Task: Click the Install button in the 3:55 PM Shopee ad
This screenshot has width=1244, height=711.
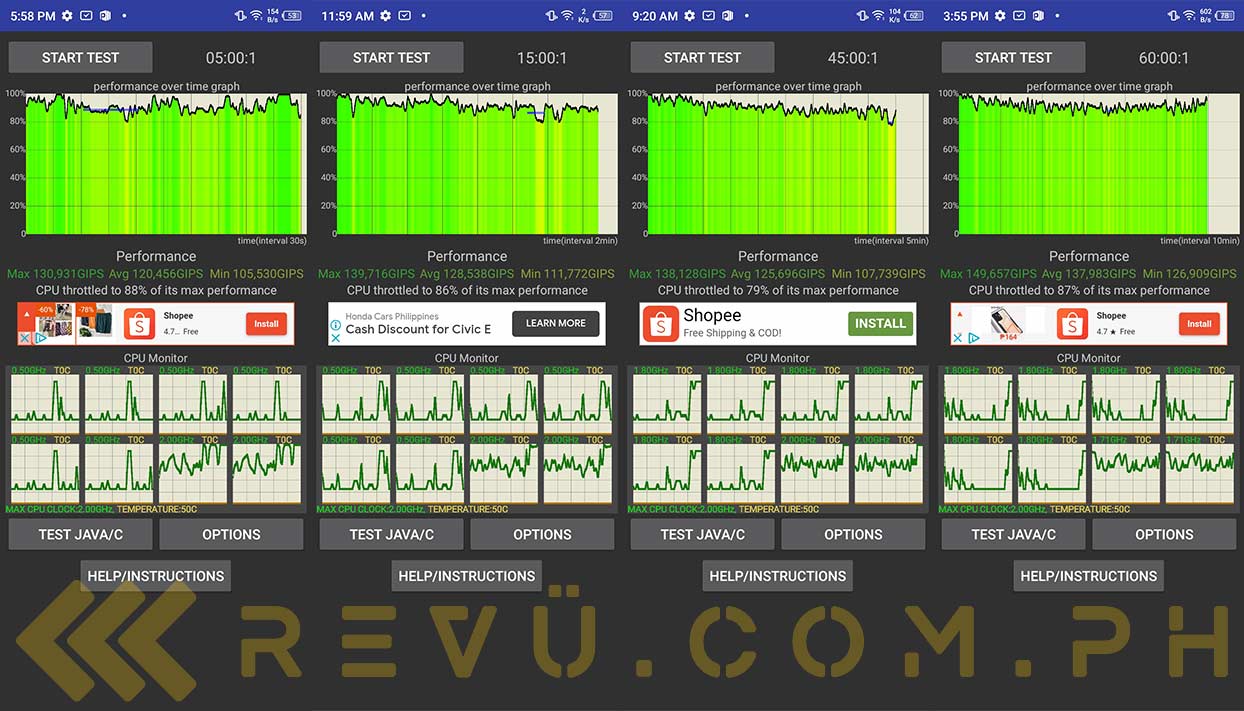Action: (1199, 324)
